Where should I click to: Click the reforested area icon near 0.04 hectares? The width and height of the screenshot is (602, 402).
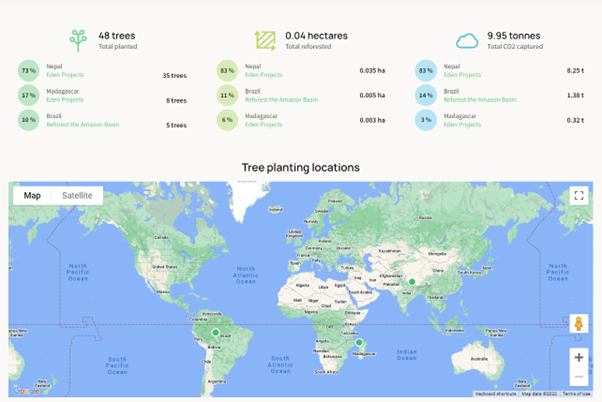pos(265,40)
